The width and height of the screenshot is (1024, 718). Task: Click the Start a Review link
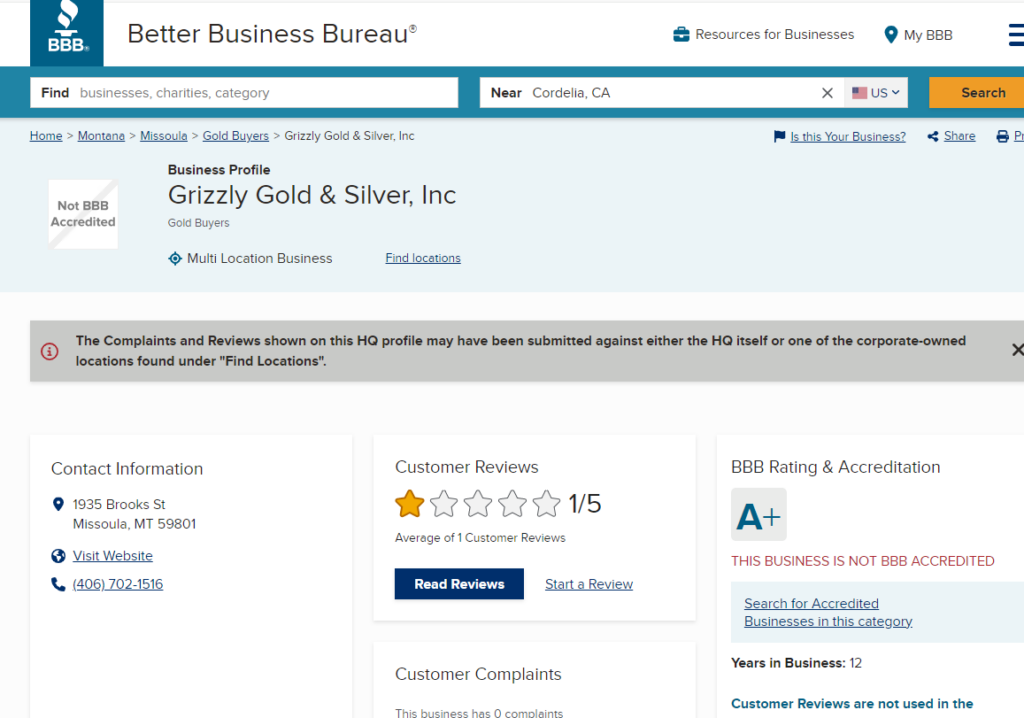[x=589, y=584]
